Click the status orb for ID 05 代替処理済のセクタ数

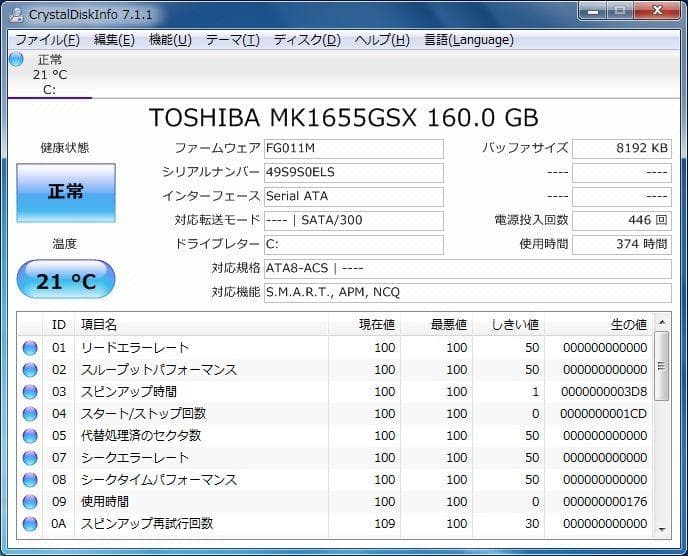pyautogui.click(x=30, y=436)
